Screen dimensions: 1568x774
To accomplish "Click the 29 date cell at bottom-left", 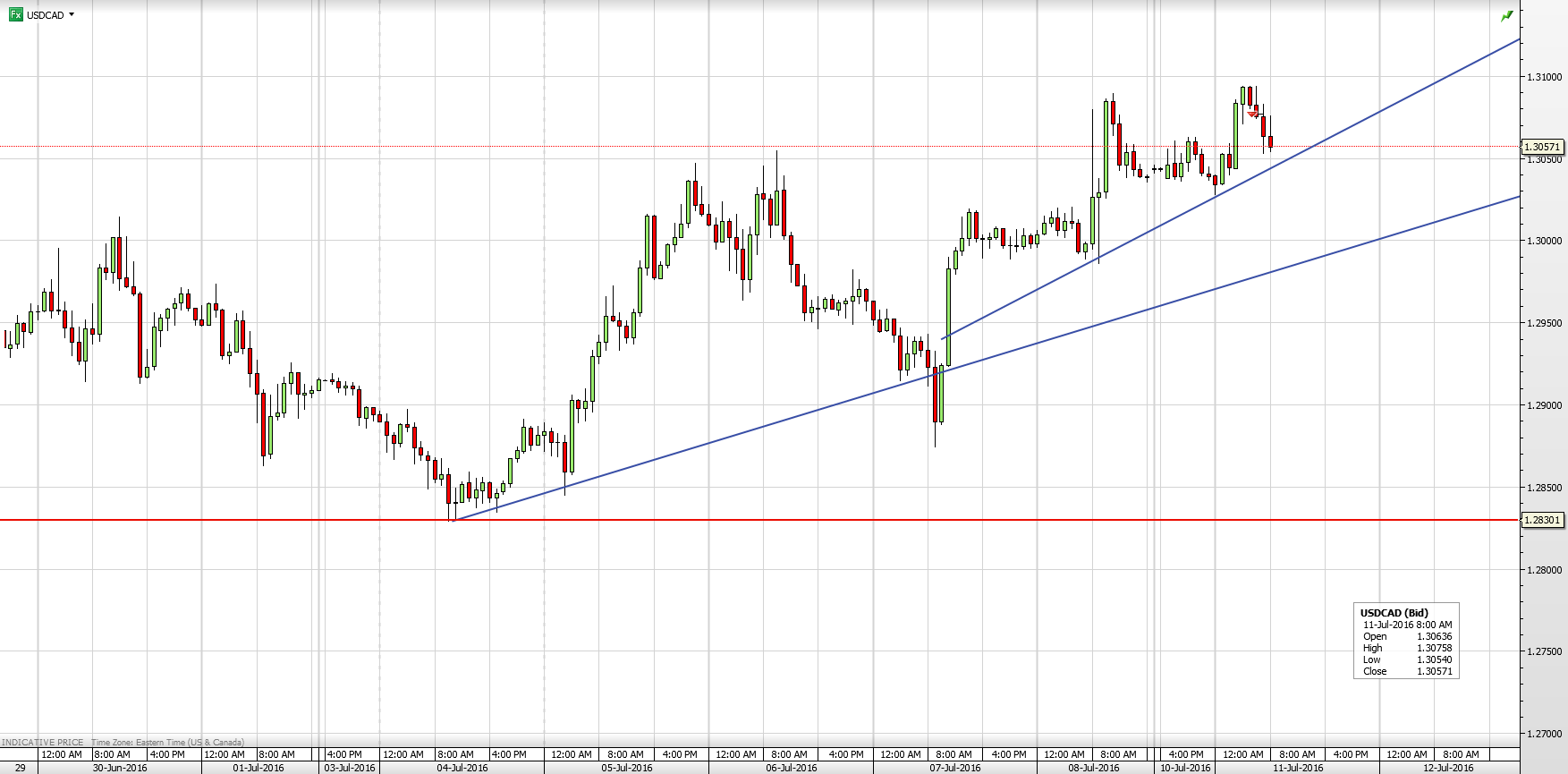I will (x=20, y=768).
